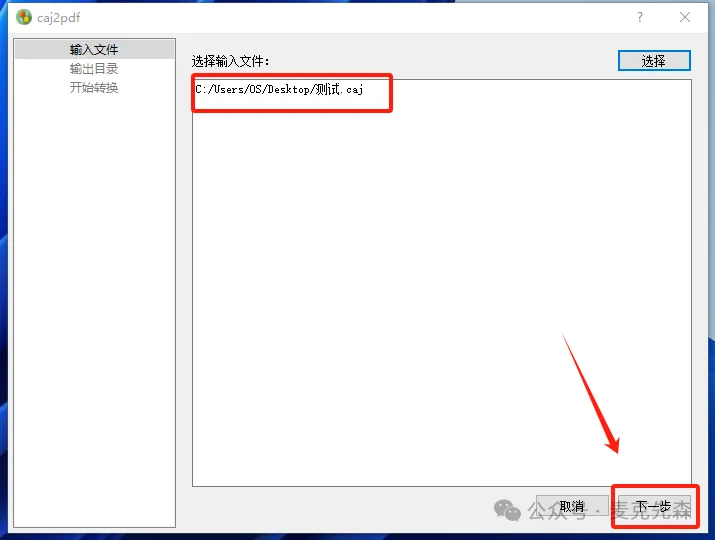Screen dimensions: 715x540
Task: Close the caj2pdf dialog window
Action: coord(684,17)
